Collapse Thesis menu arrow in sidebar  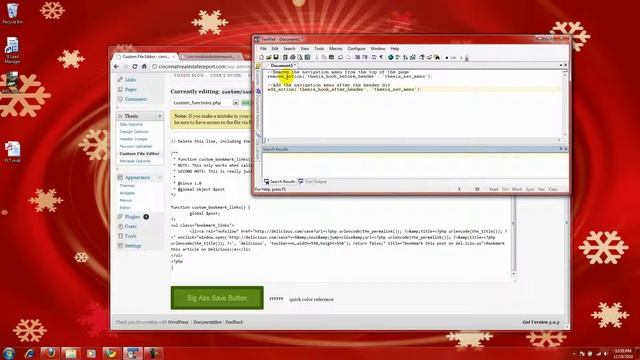click(x=160, y=116)
